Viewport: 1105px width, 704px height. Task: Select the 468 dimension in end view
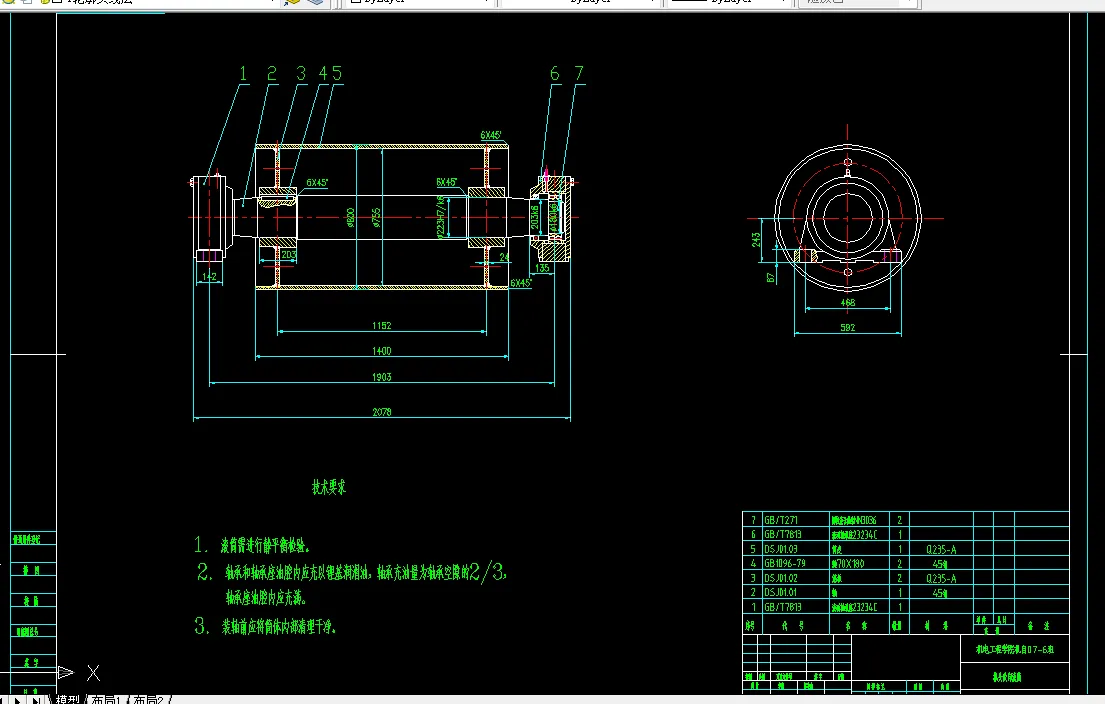tap(848, 302)
